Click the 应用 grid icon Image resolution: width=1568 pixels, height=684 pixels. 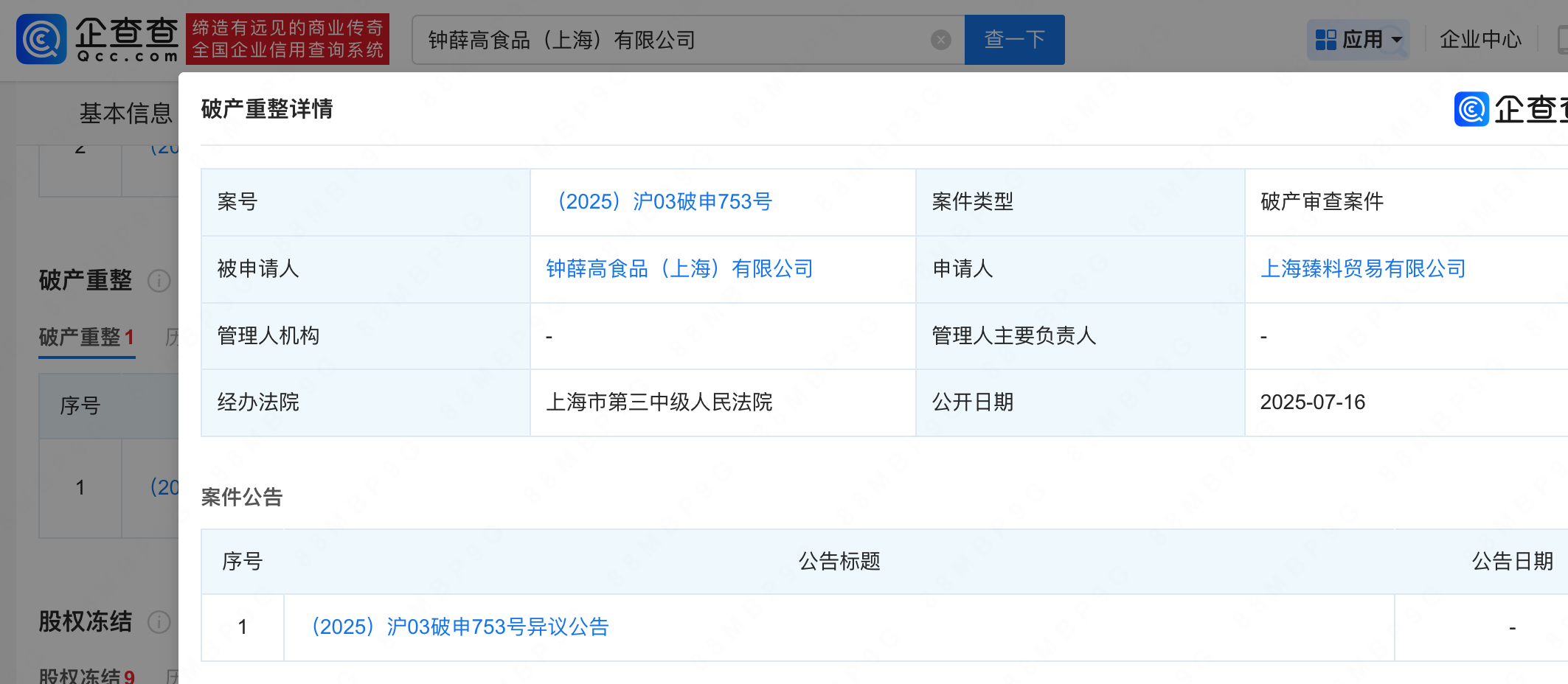[x=1325, y=40]
